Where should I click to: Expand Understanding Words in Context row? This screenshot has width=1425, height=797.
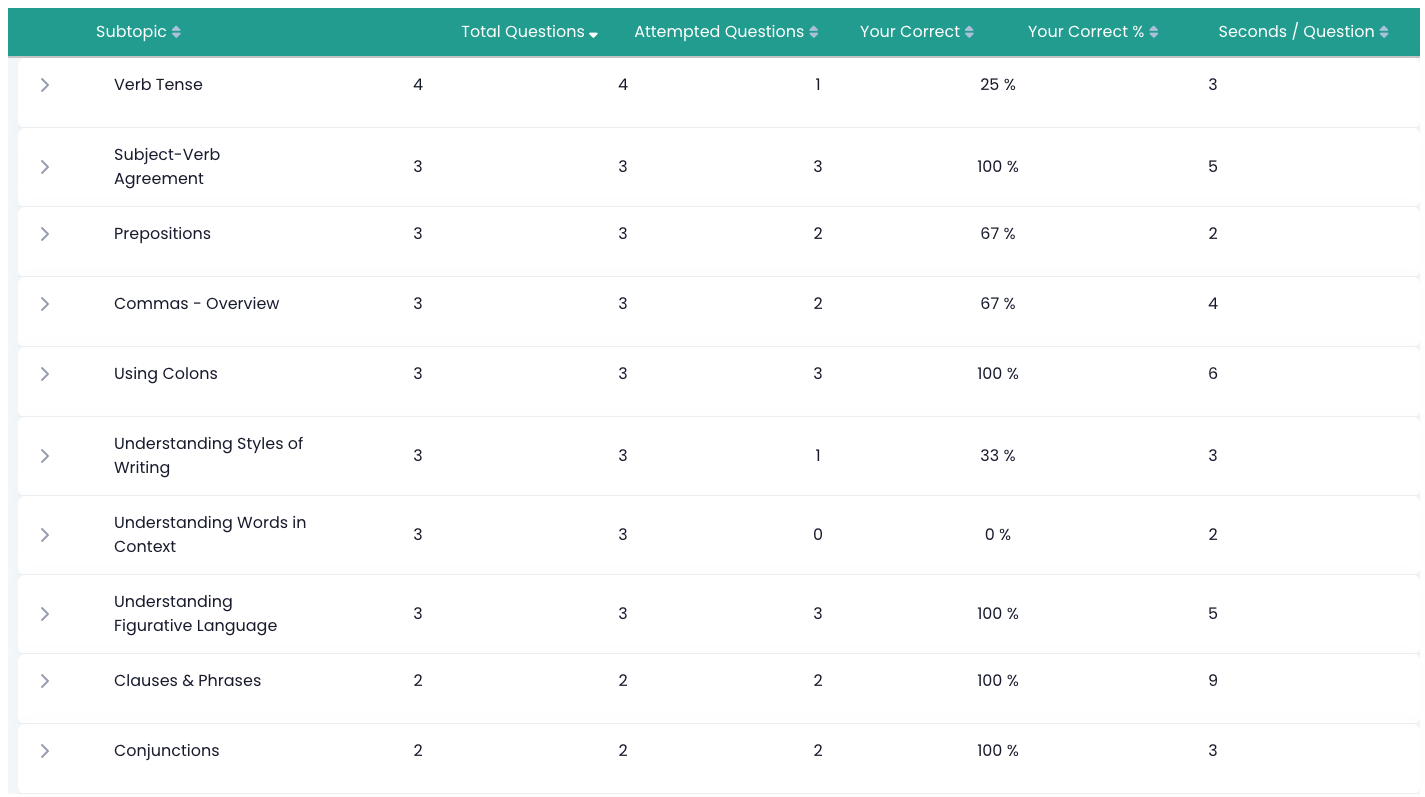[x=45, y=535]
